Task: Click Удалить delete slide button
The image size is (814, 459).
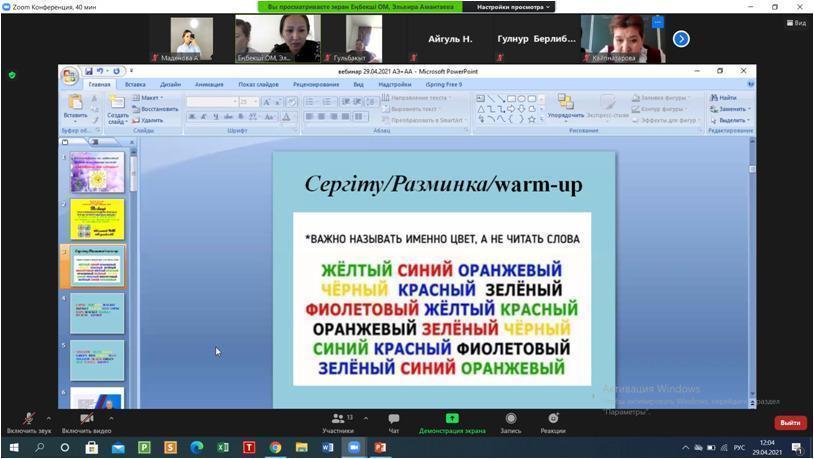Action: tap(147, 120)
